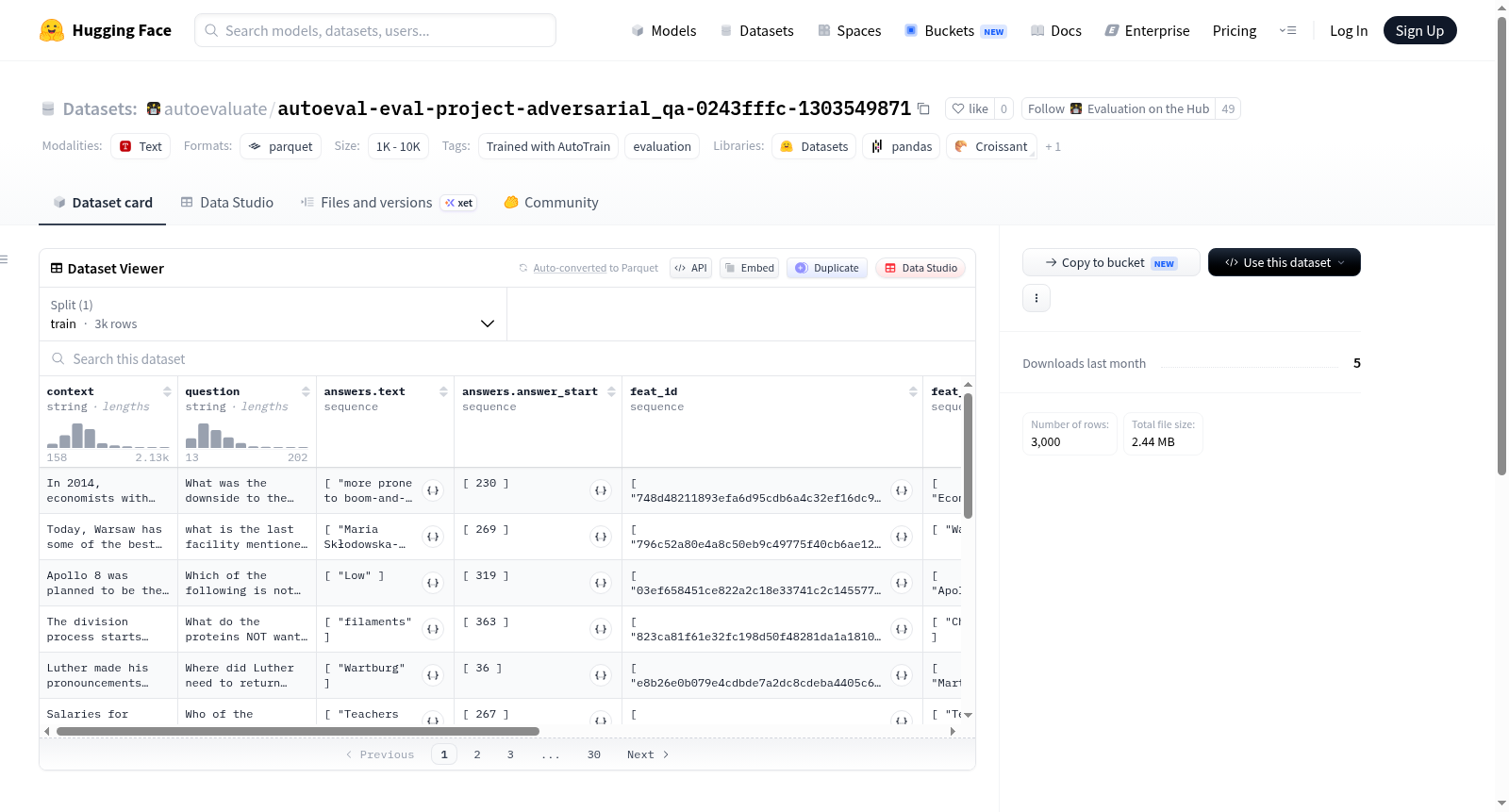Open the split selector dropdown
Image resolution: width=1509 pixels, height=812 pixels.
click(x=273, y=314)
